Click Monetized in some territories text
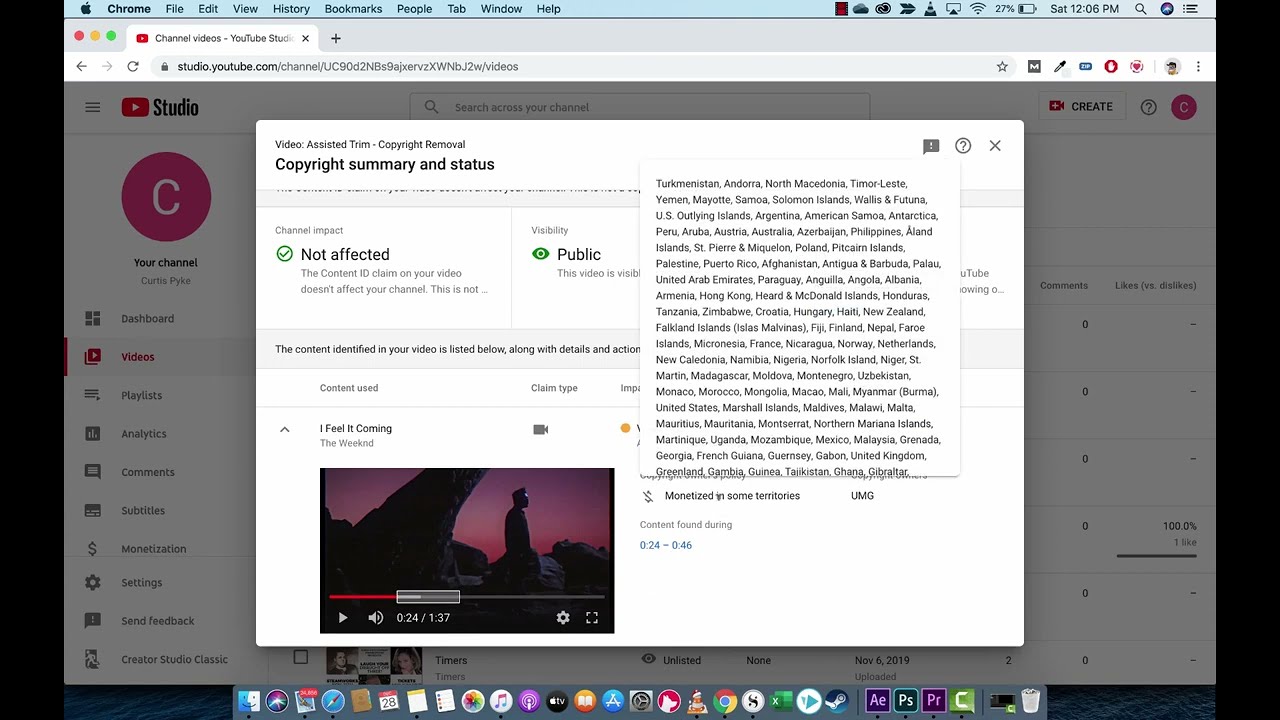This screenshot has width=1280, height=720. click(732, 496)
